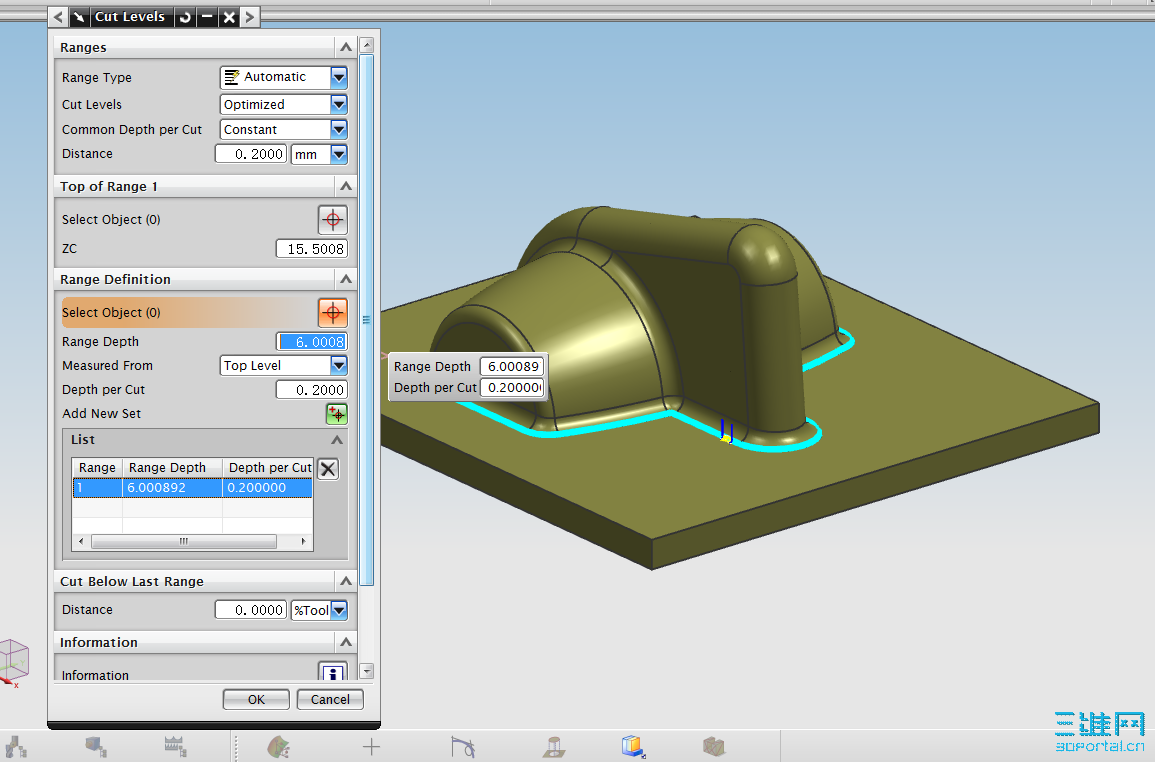This screenshot has width=1155, height=762.
Task: Click the Add New Set green icon
Action: tap(337, 414)
